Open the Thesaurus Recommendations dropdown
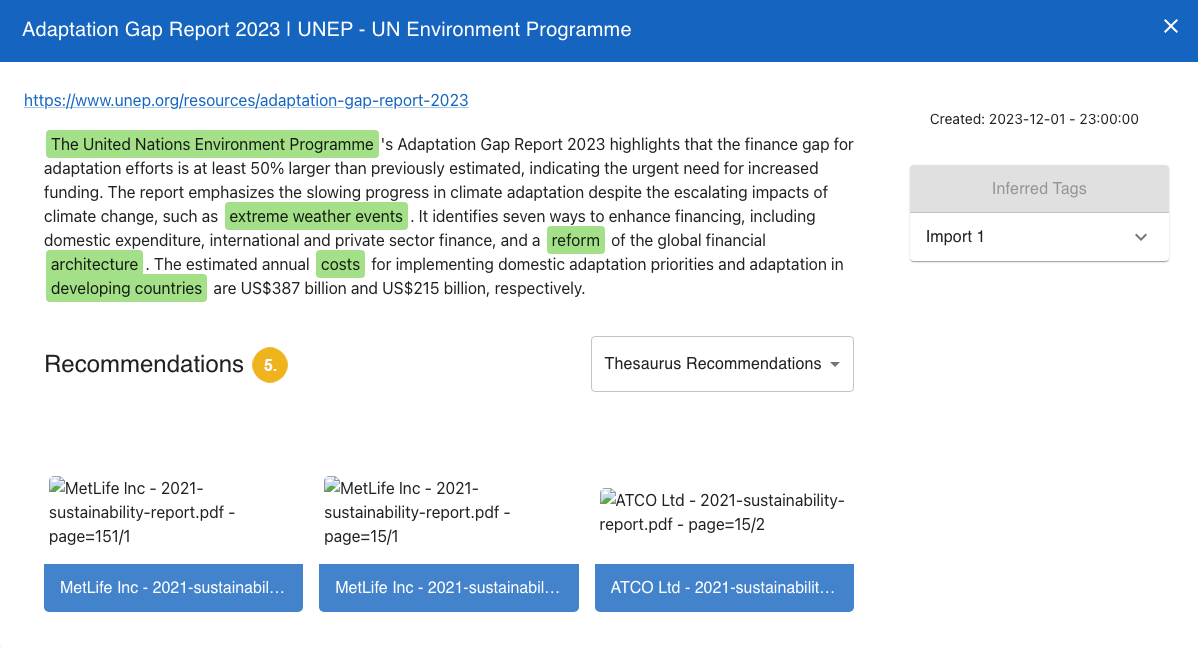 coord(722,364)
